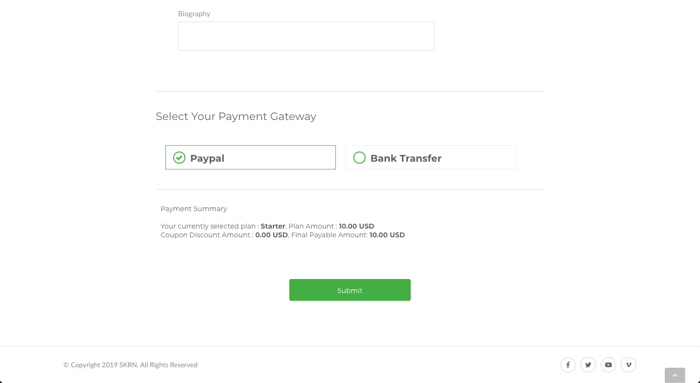Choose the Paypal payment gateway box

click(250, 157)
